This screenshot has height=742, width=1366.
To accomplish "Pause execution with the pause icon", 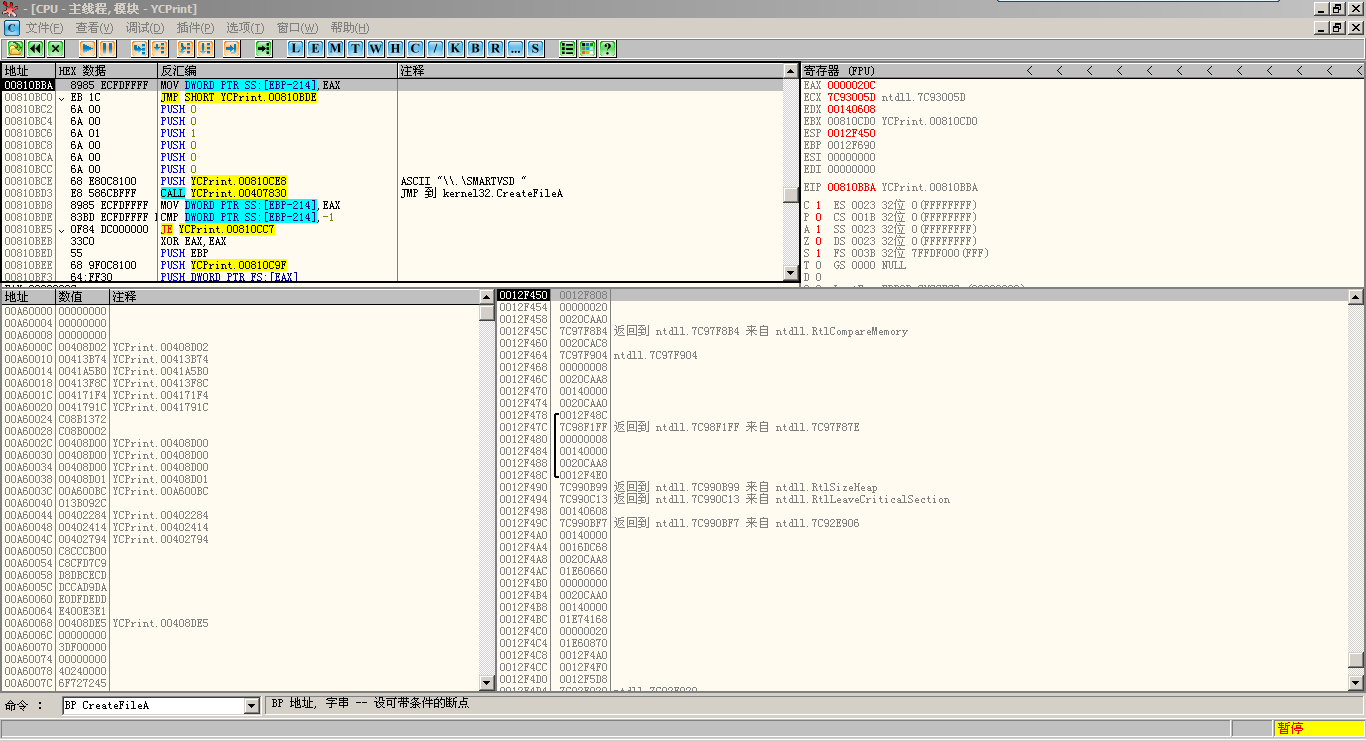I will pos(107,48).
